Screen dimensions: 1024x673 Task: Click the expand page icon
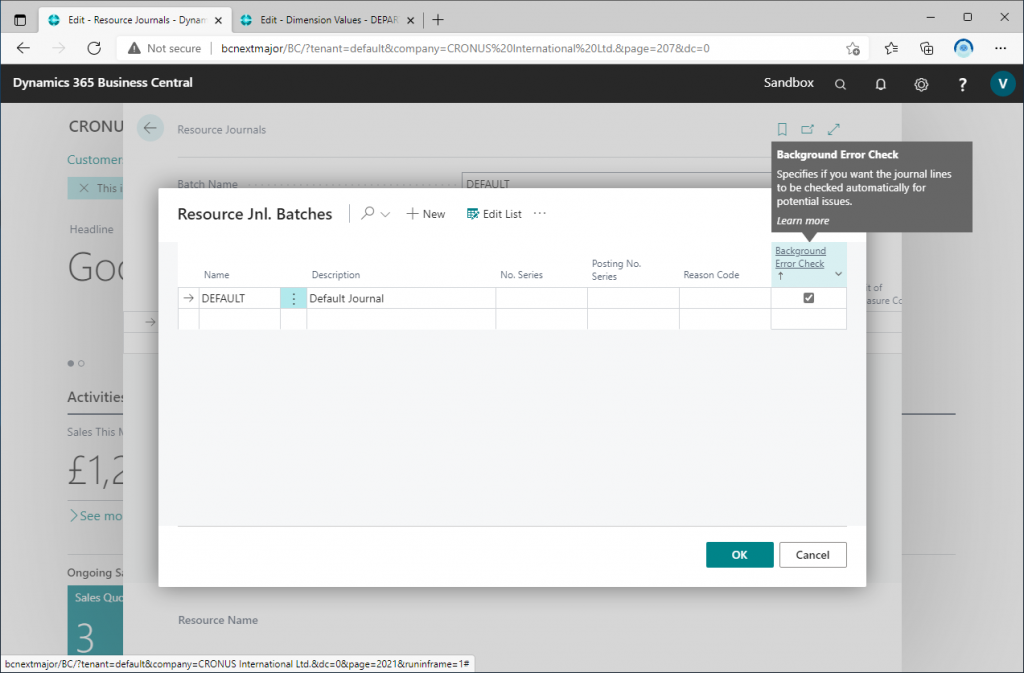pyautogui.click(x=834, y=129)
